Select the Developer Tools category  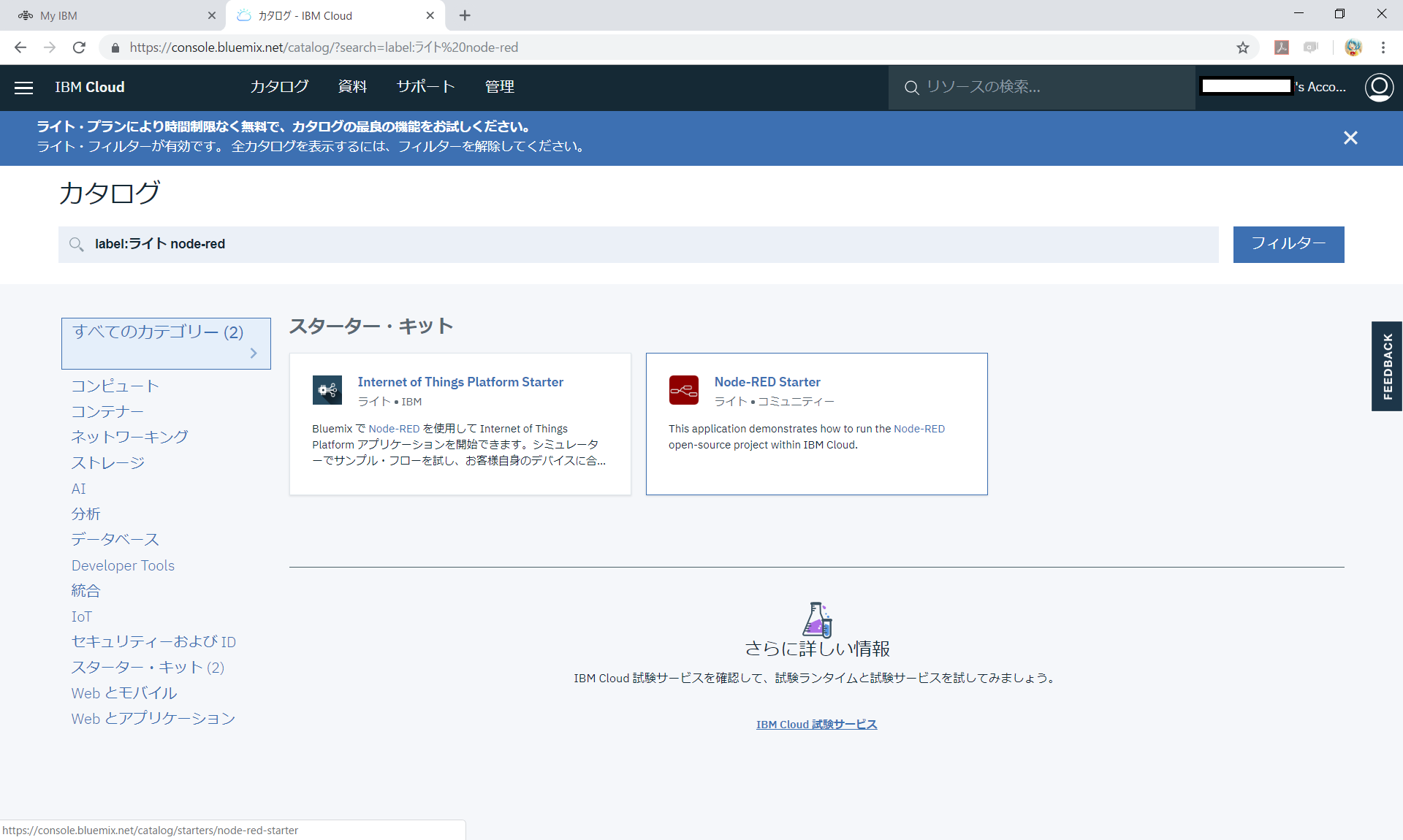(123, 565)
